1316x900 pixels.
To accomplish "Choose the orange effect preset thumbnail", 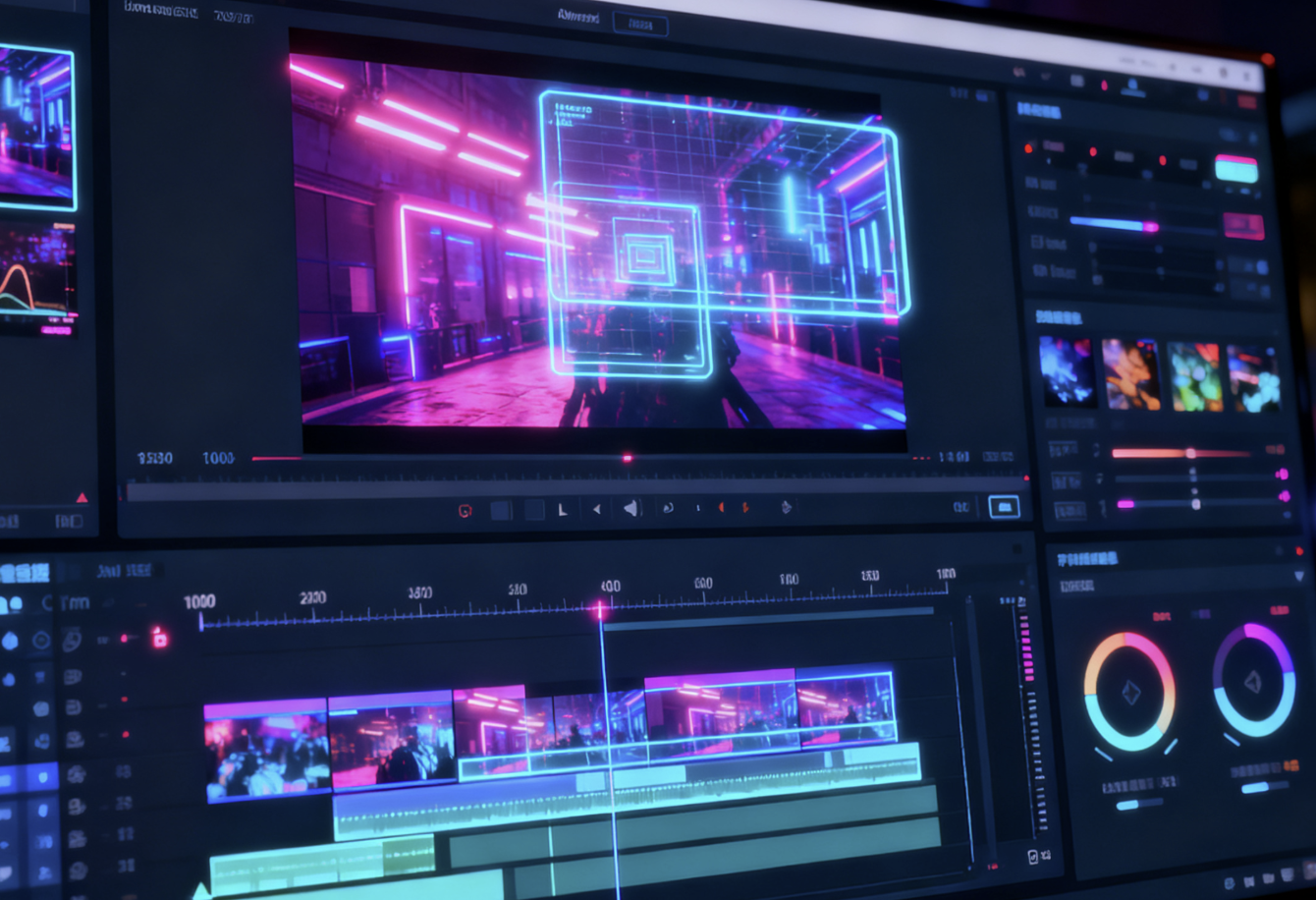I will coord(1129,374).
